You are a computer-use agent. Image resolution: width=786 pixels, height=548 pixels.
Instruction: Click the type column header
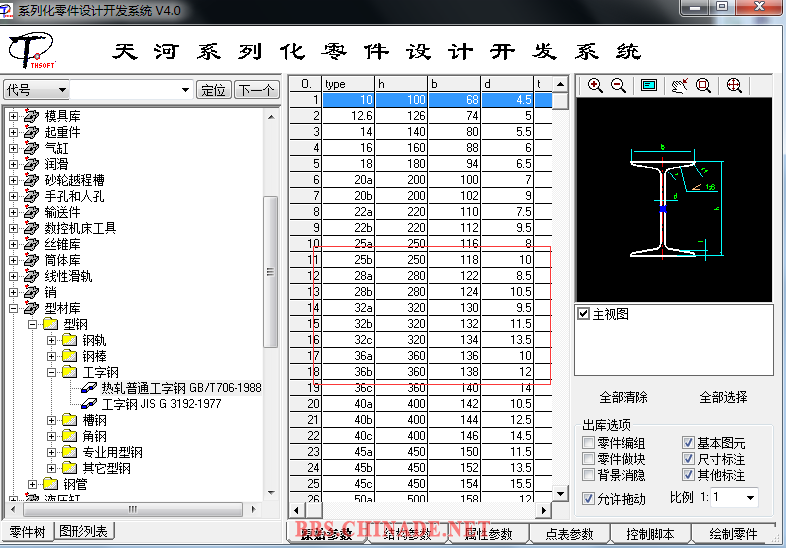click(348, 84)
